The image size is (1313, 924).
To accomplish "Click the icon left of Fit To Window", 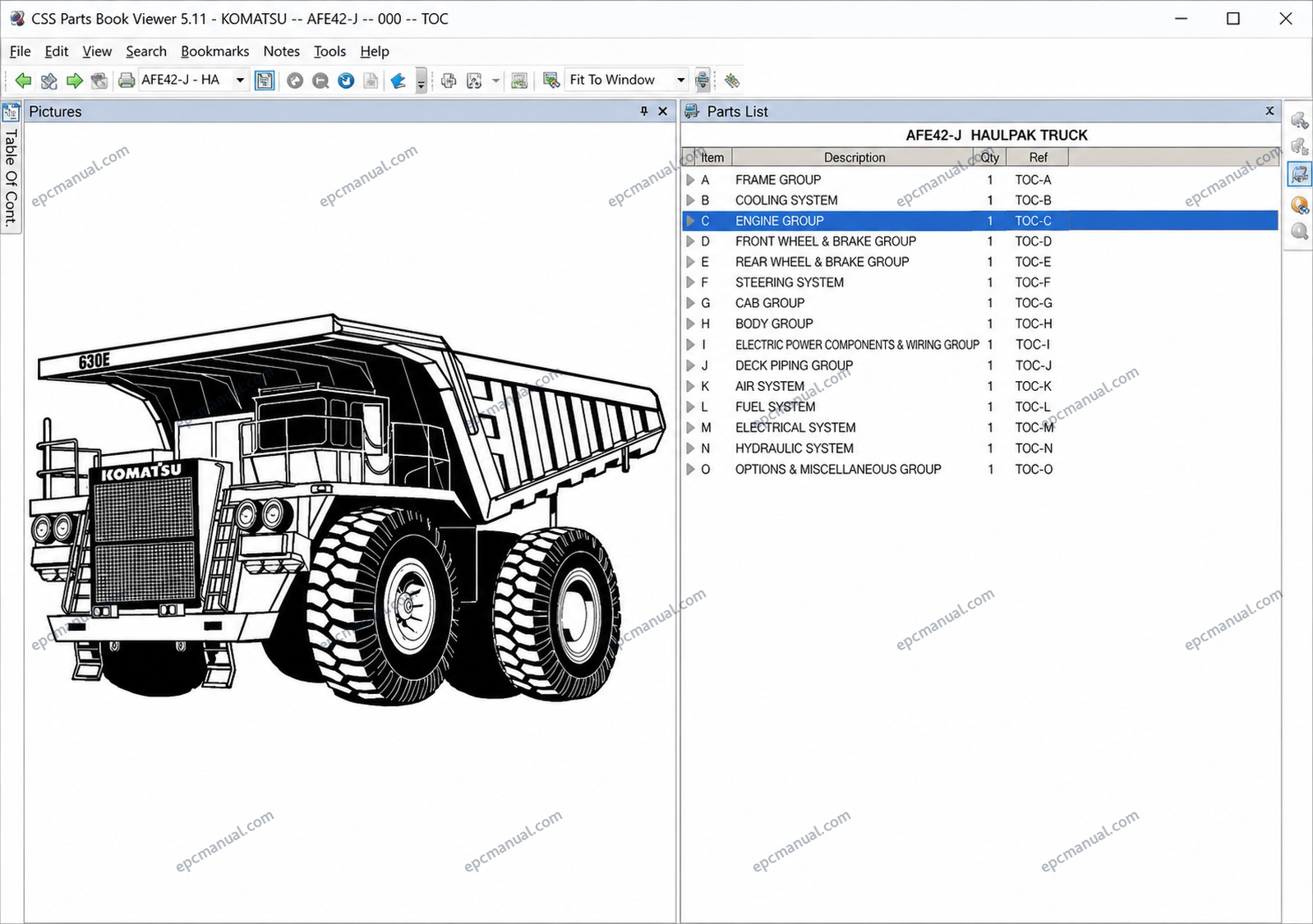I will point(551,80).
